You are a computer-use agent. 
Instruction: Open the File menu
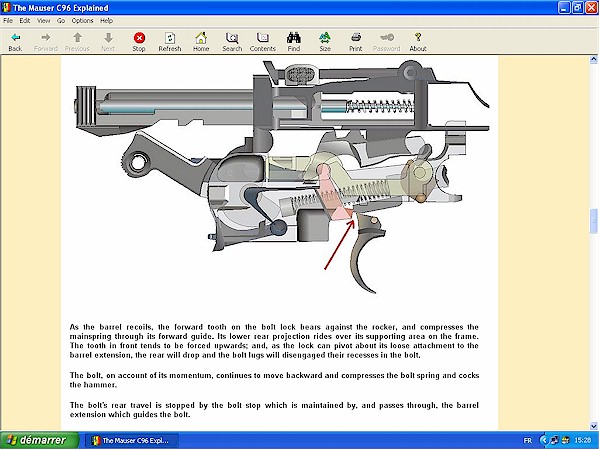tap(8, 21)
